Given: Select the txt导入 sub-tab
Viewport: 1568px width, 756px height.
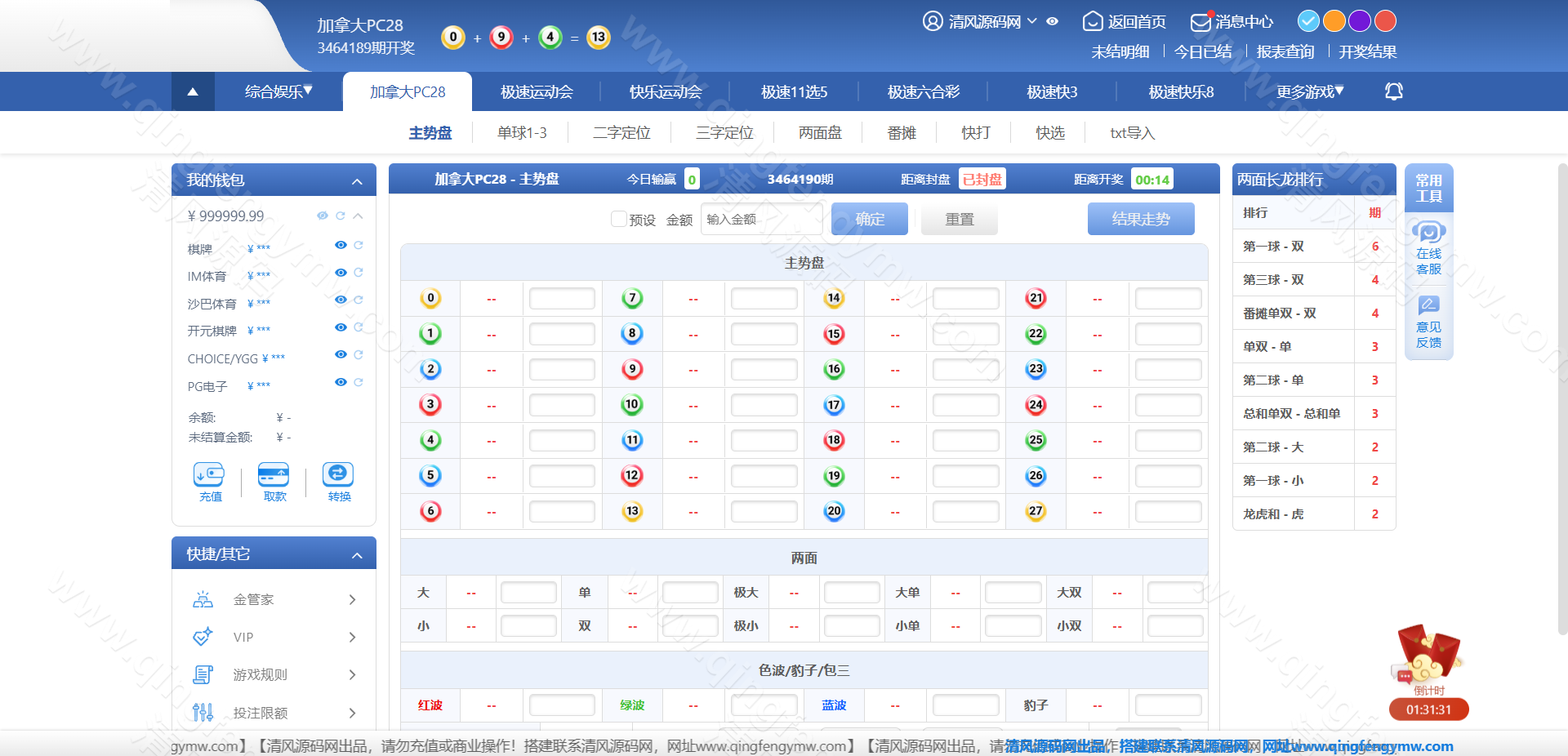Looking at the screenshot, I should pos(1132,132).
